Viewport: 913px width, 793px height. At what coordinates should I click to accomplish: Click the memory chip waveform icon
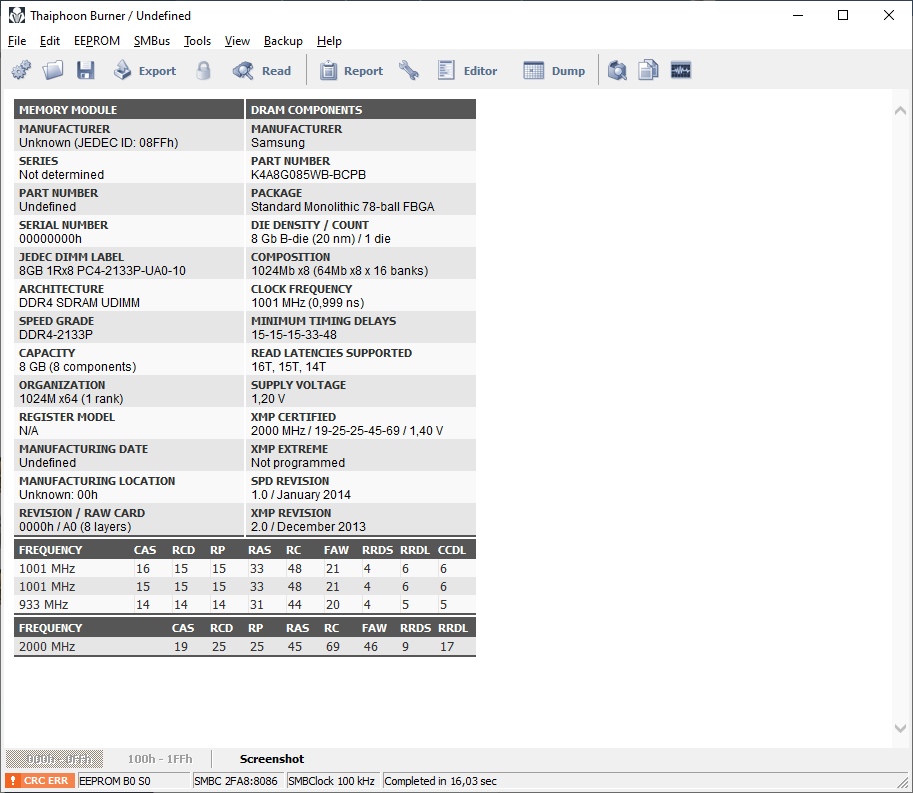[x=681, y=70]
